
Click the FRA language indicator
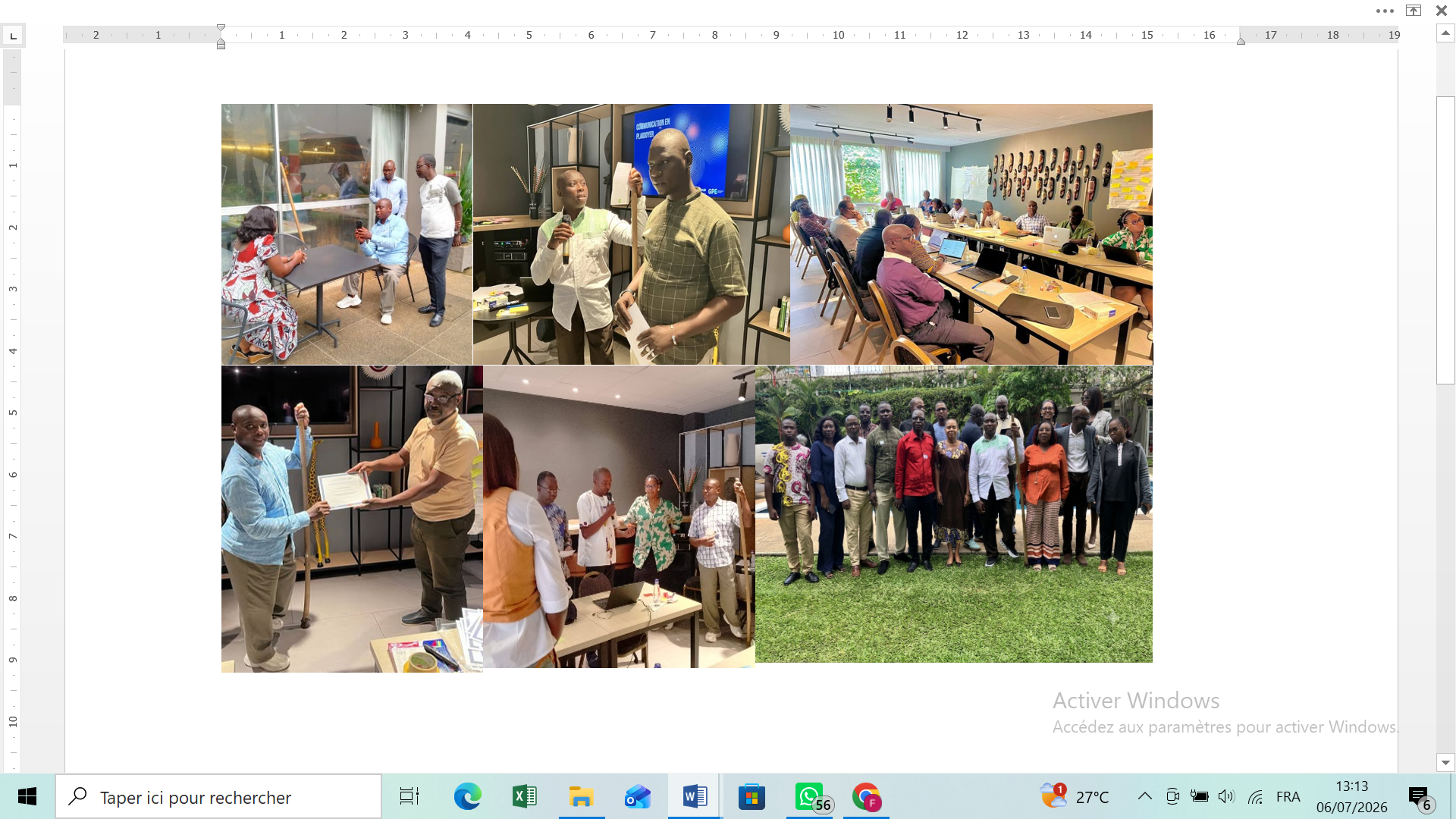click(1288, 797)
